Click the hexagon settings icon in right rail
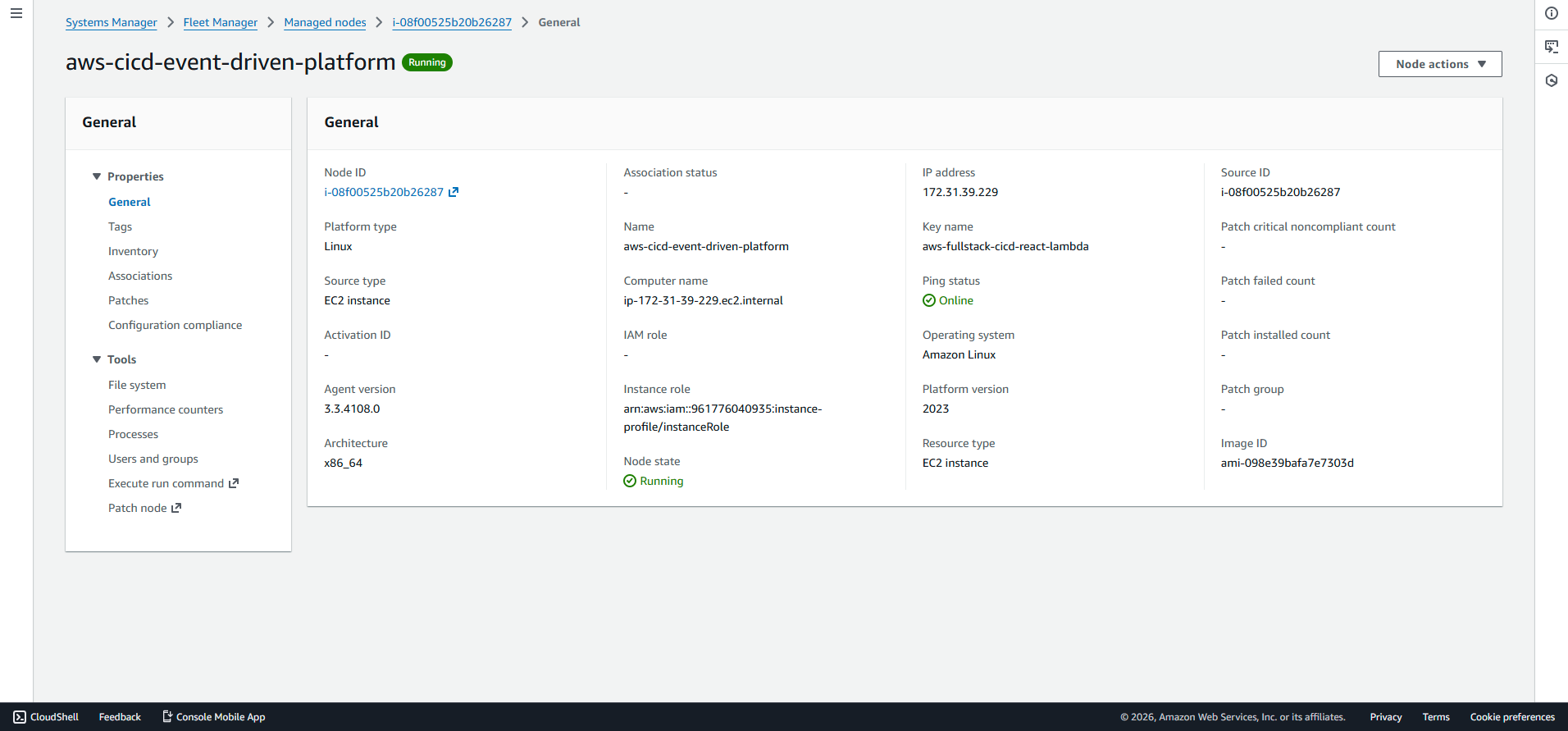The width and height of the screenshot is (1568, 731). coord(1552,80)
